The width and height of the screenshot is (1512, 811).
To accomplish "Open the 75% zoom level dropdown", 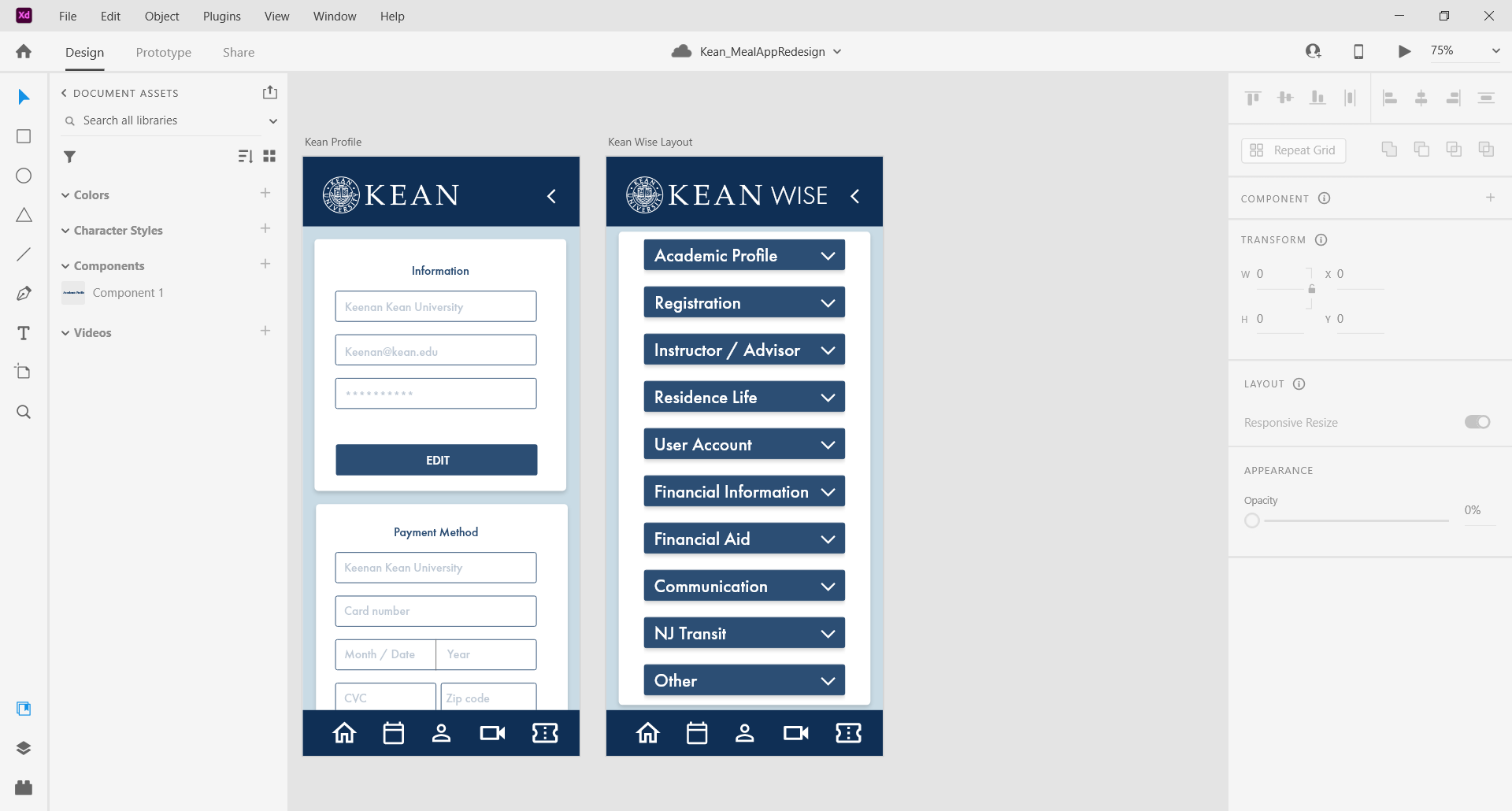I will click(x=1495, y=50).
